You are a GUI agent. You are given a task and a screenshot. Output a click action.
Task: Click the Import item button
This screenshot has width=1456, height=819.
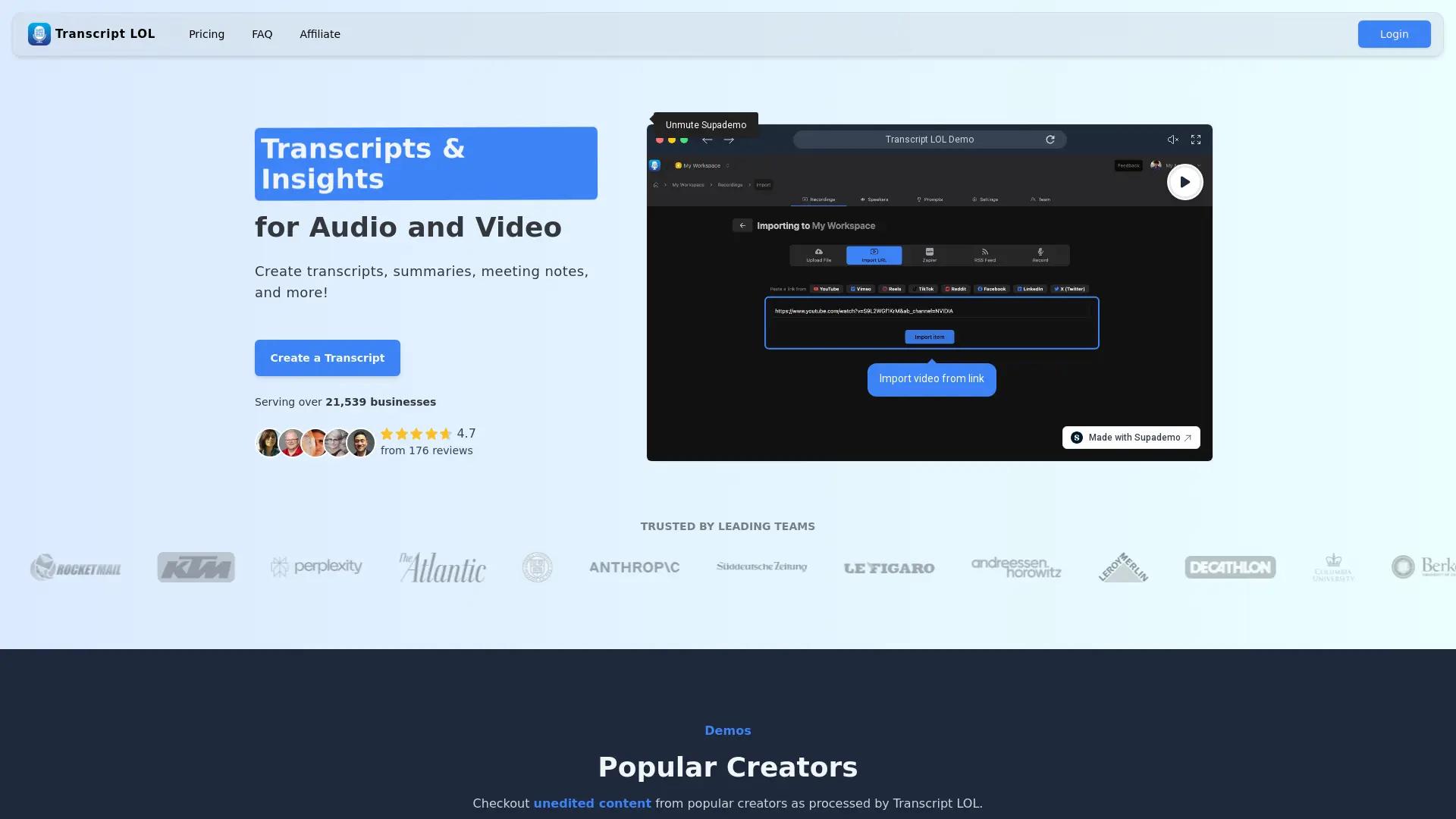[x=930, y=337]
